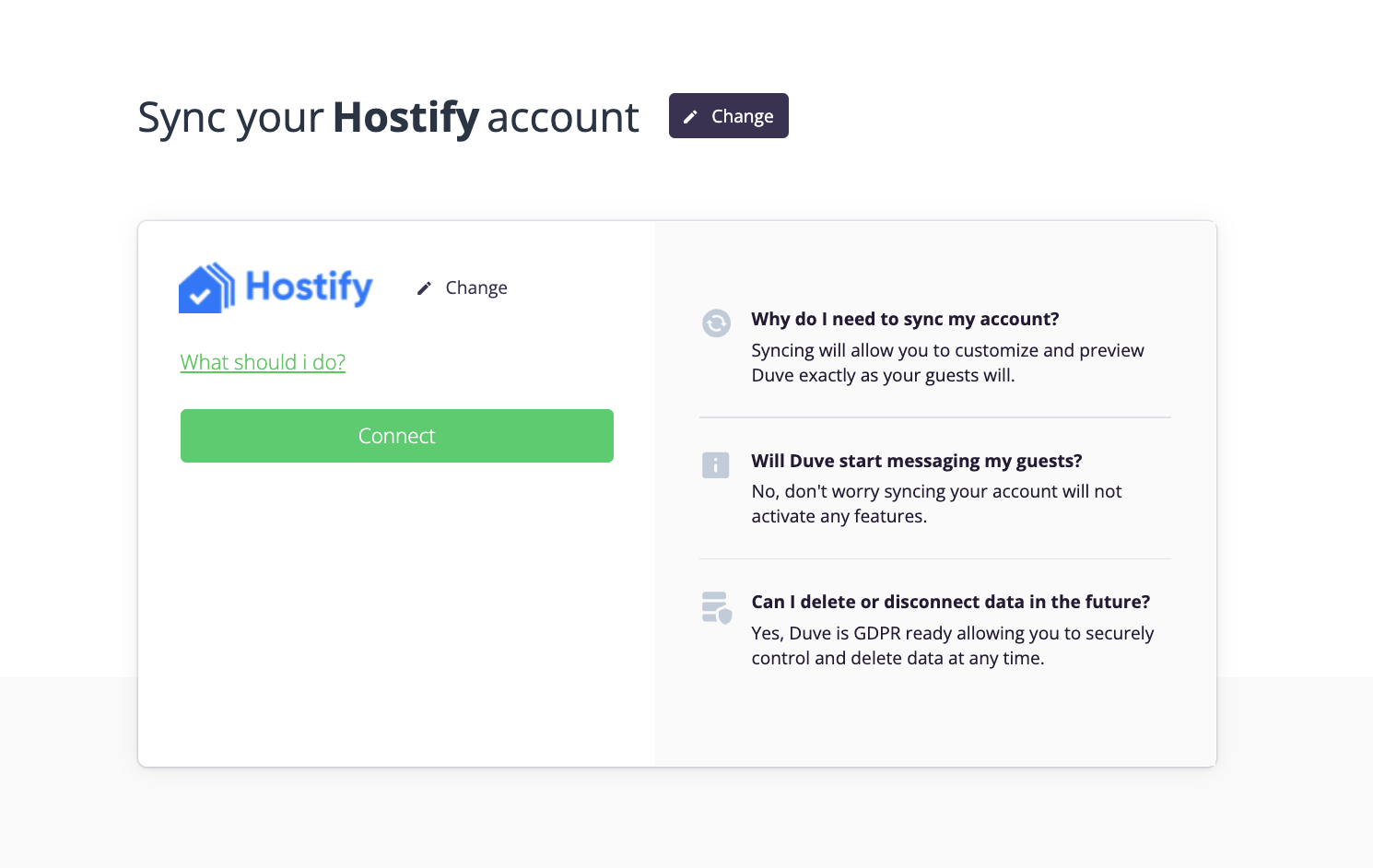Select the 'Will Duve start messaging my guests?' heading
The height and width of the screenshot is (868, 1373).
pyautogui.click(x=917, y=461)
